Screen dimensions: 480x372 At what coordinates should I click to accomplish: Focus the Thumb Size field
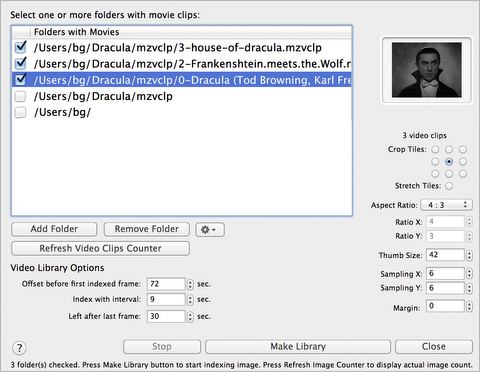(x=445, y=255)
